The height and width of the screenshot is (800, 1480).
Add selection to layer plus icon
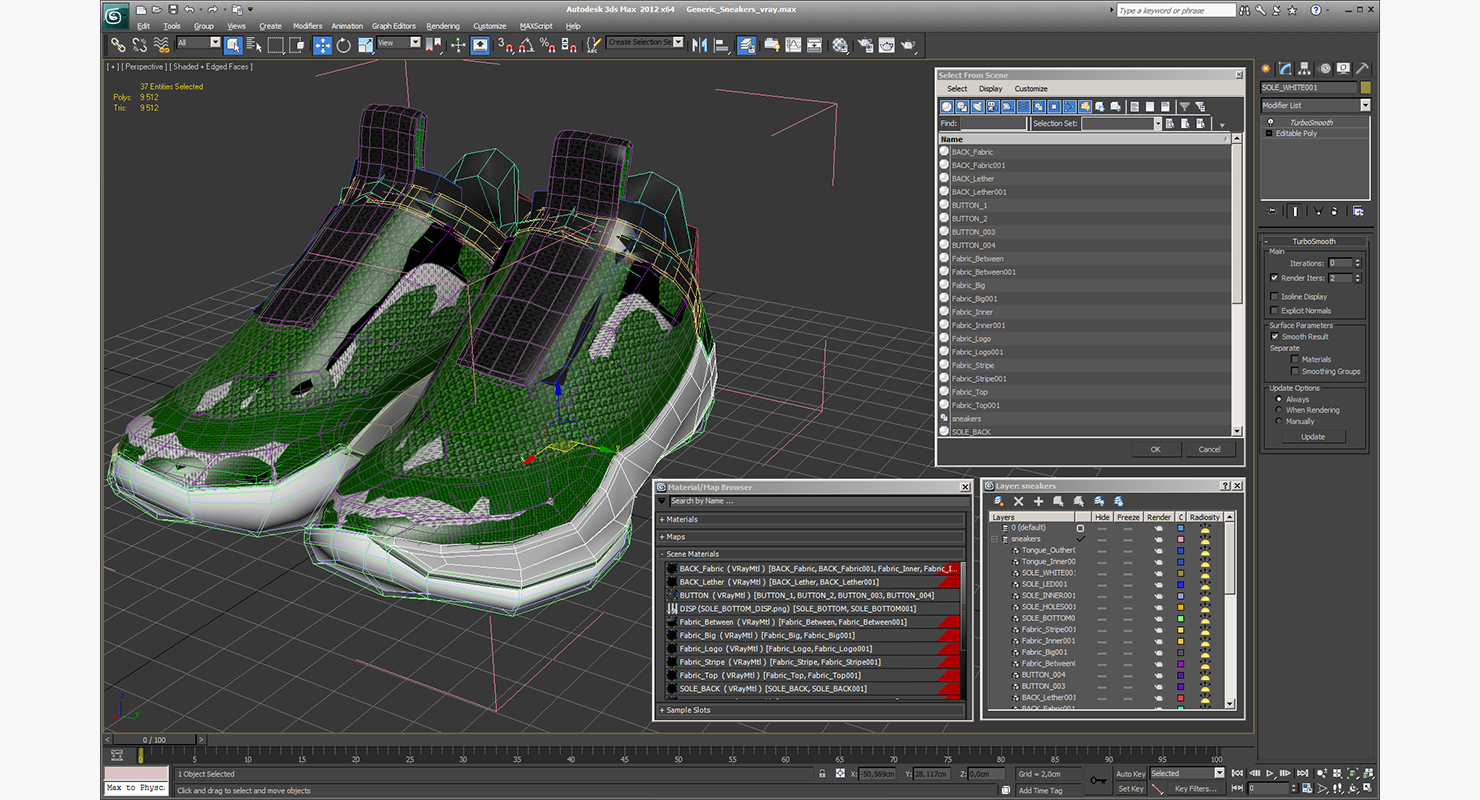click(x=1038, y=501)
